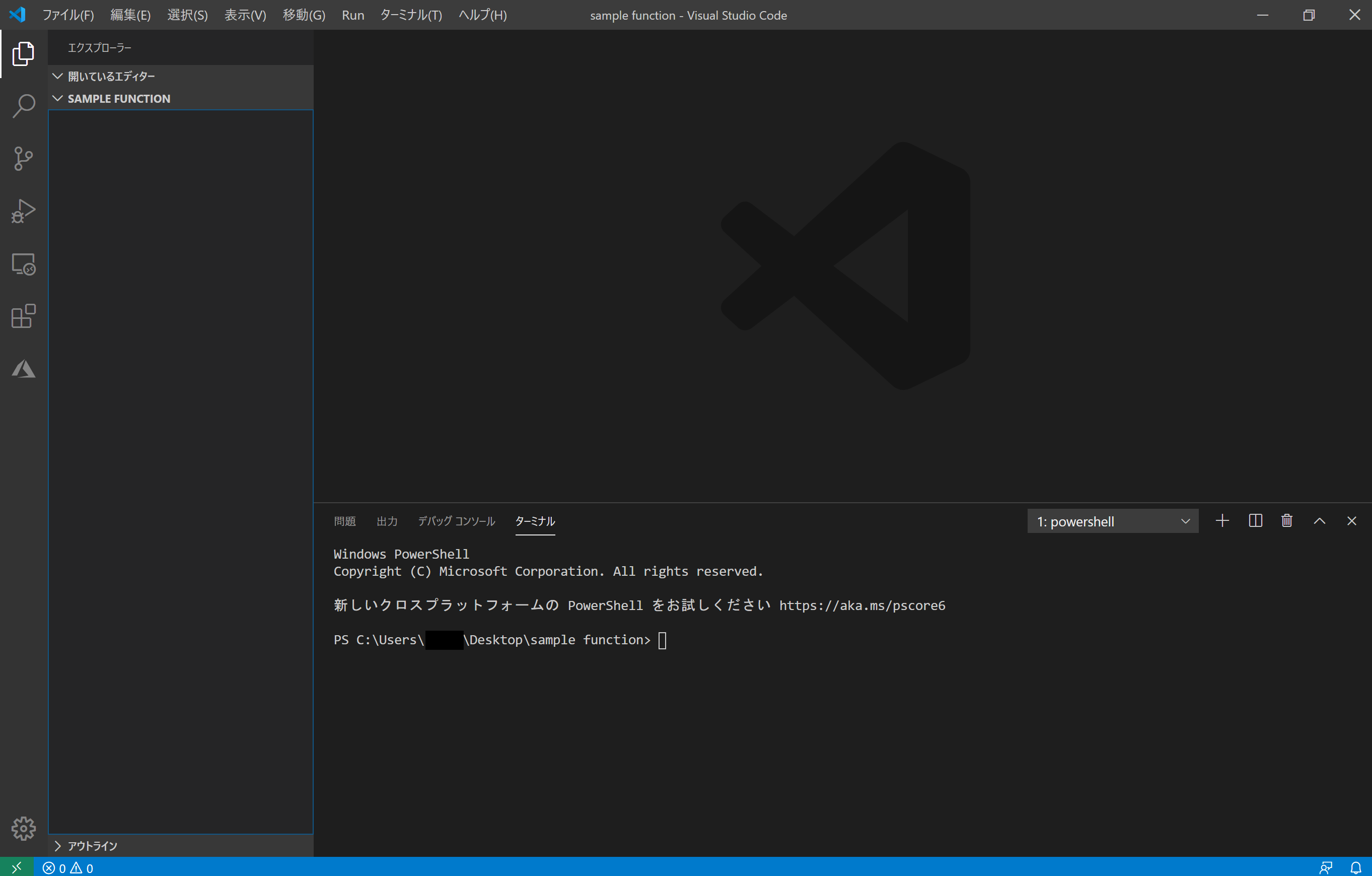Open the Remote Explorer view

tap(23, 264)
